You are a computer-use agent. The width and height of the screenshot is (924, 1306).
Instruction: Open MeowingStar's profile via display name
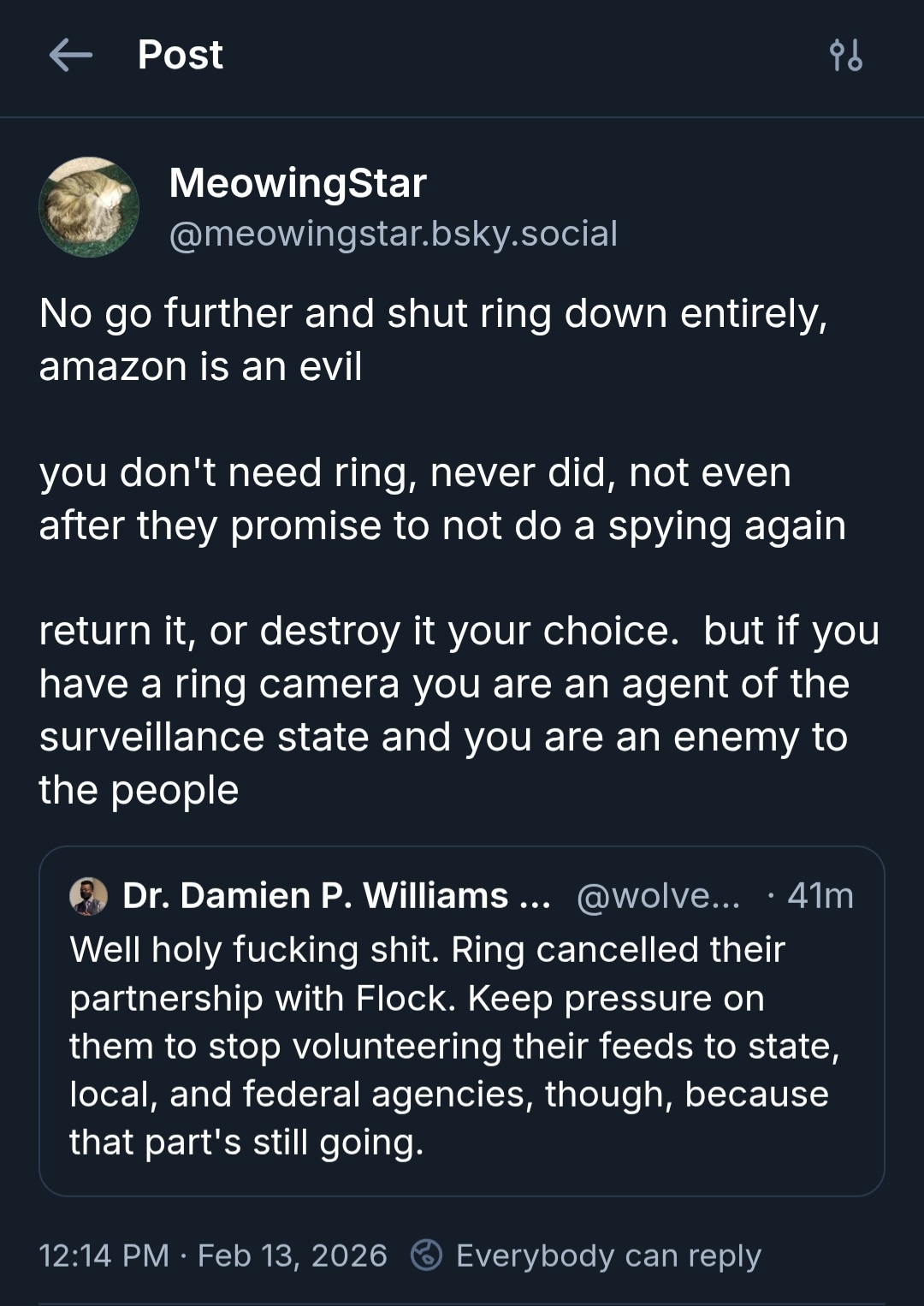(298, 183)
